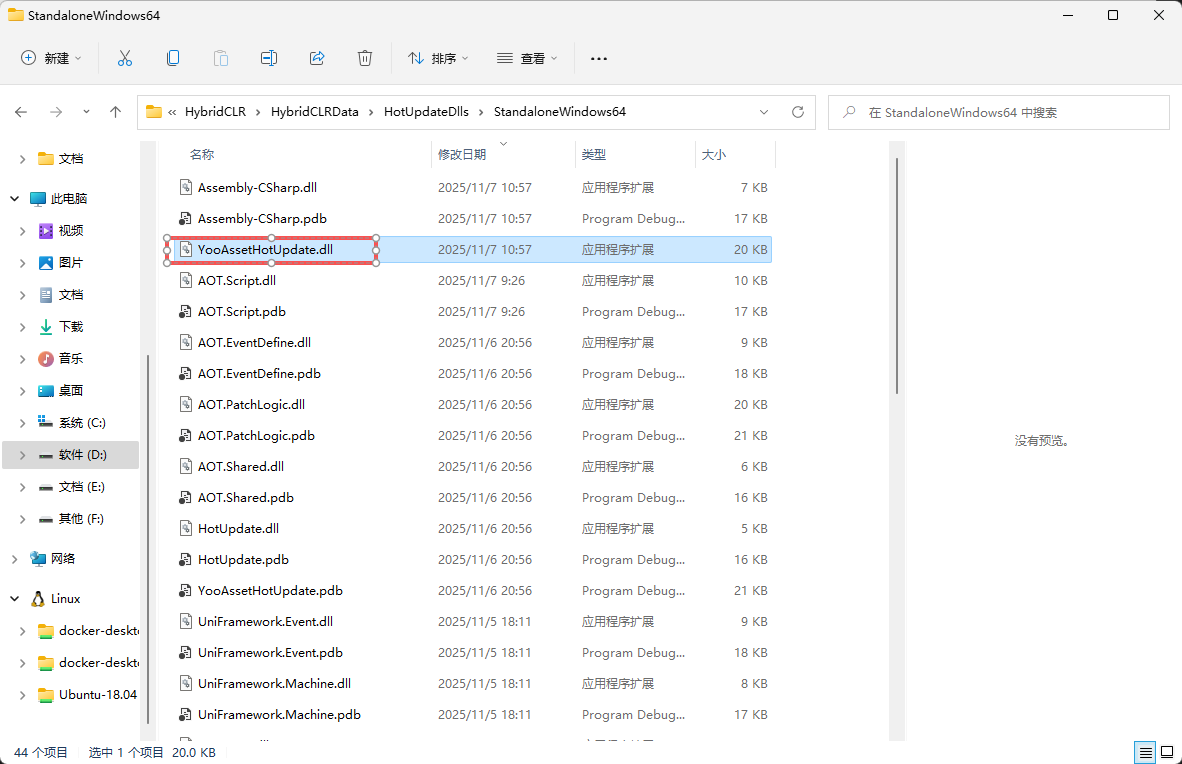Click the Share icon in toolbar

coord(317,58)
